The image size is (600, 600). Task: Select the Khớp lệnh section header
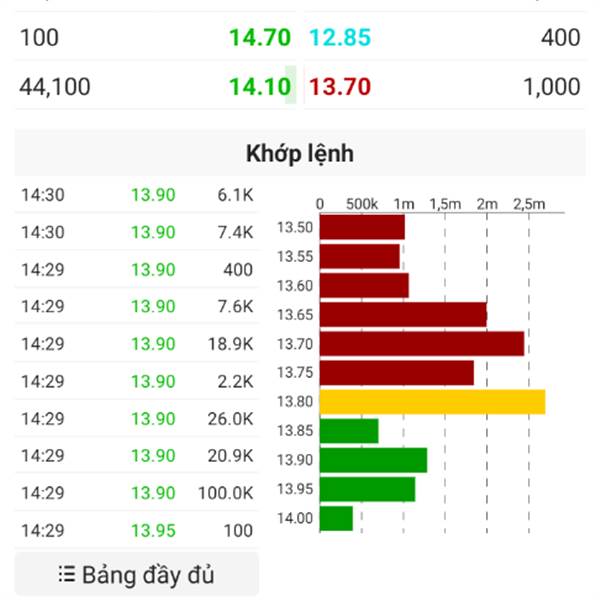tap(300, 153)
